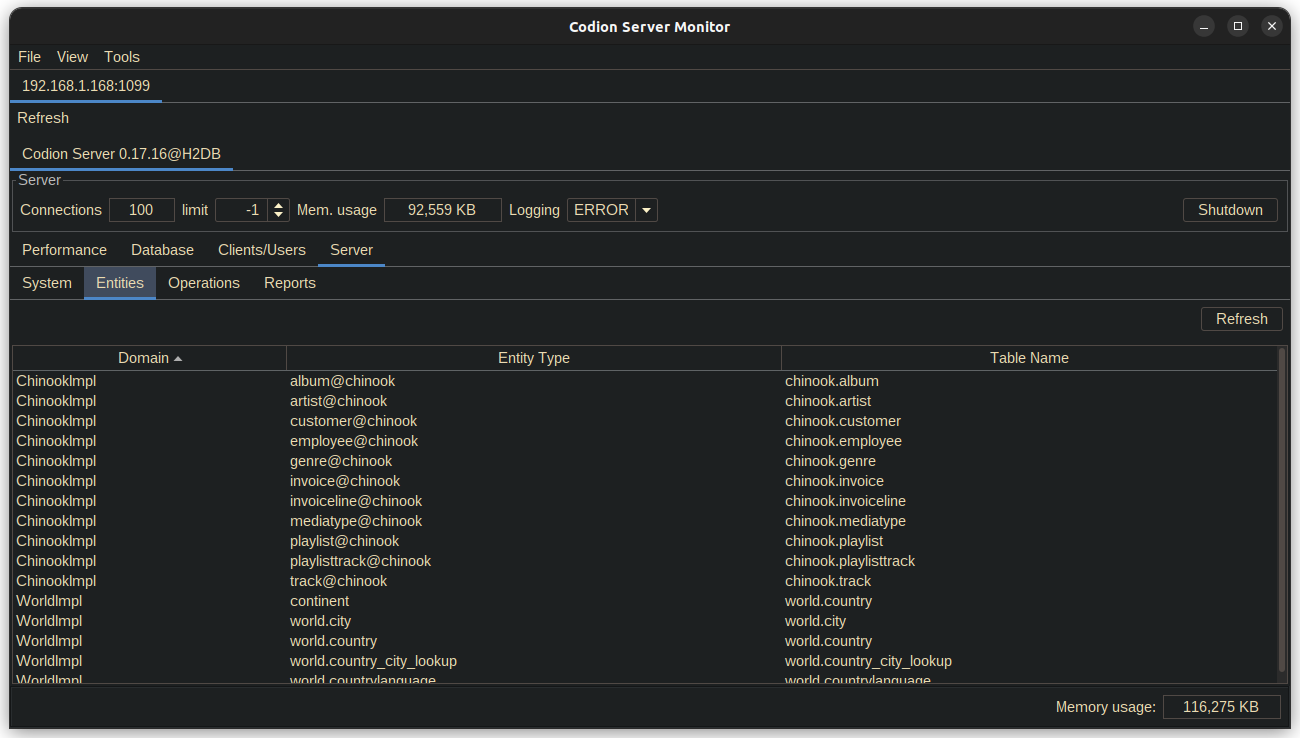Decrease connection limit with down arrow
This screenshot has height=738, width=1300.
click(x=278, y=215)
